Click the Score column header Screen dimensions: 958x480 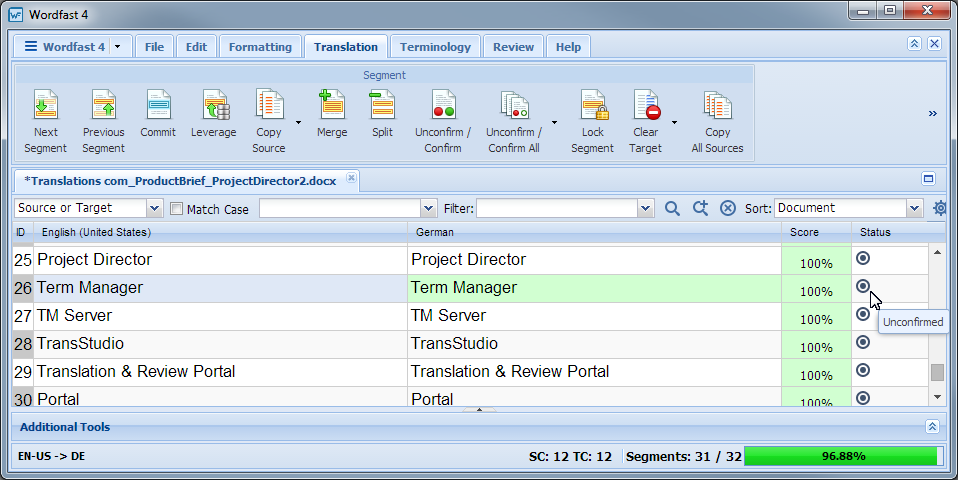pyautogui.click(x=816, y=232)
